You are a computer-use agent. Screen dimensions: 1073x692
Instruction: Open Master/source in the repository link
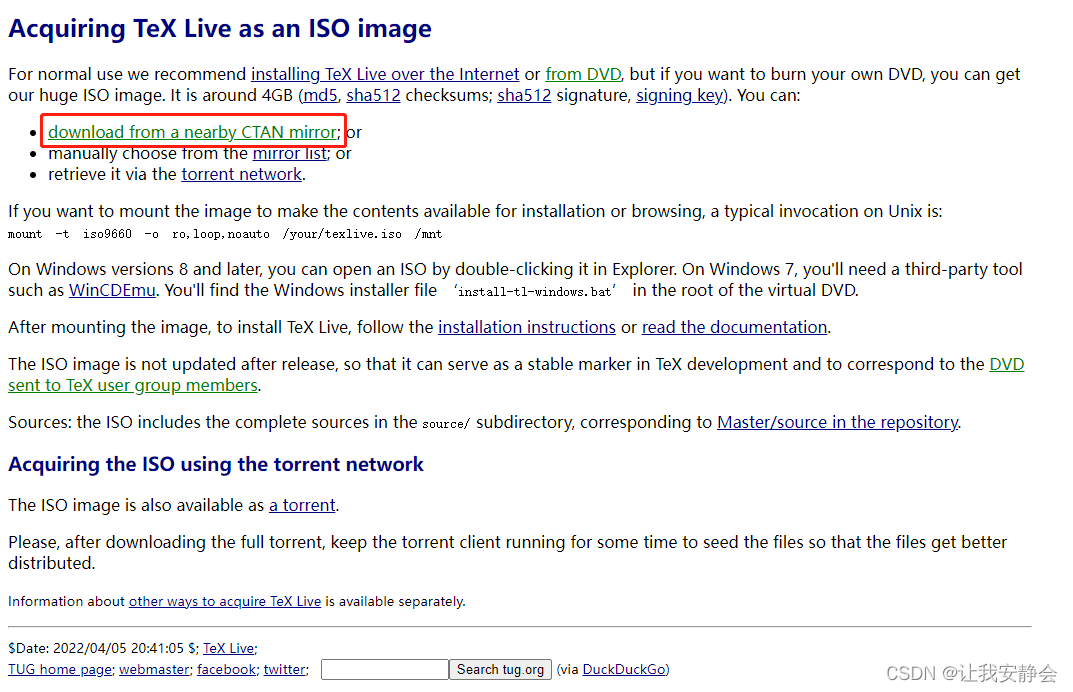point(838,422)
